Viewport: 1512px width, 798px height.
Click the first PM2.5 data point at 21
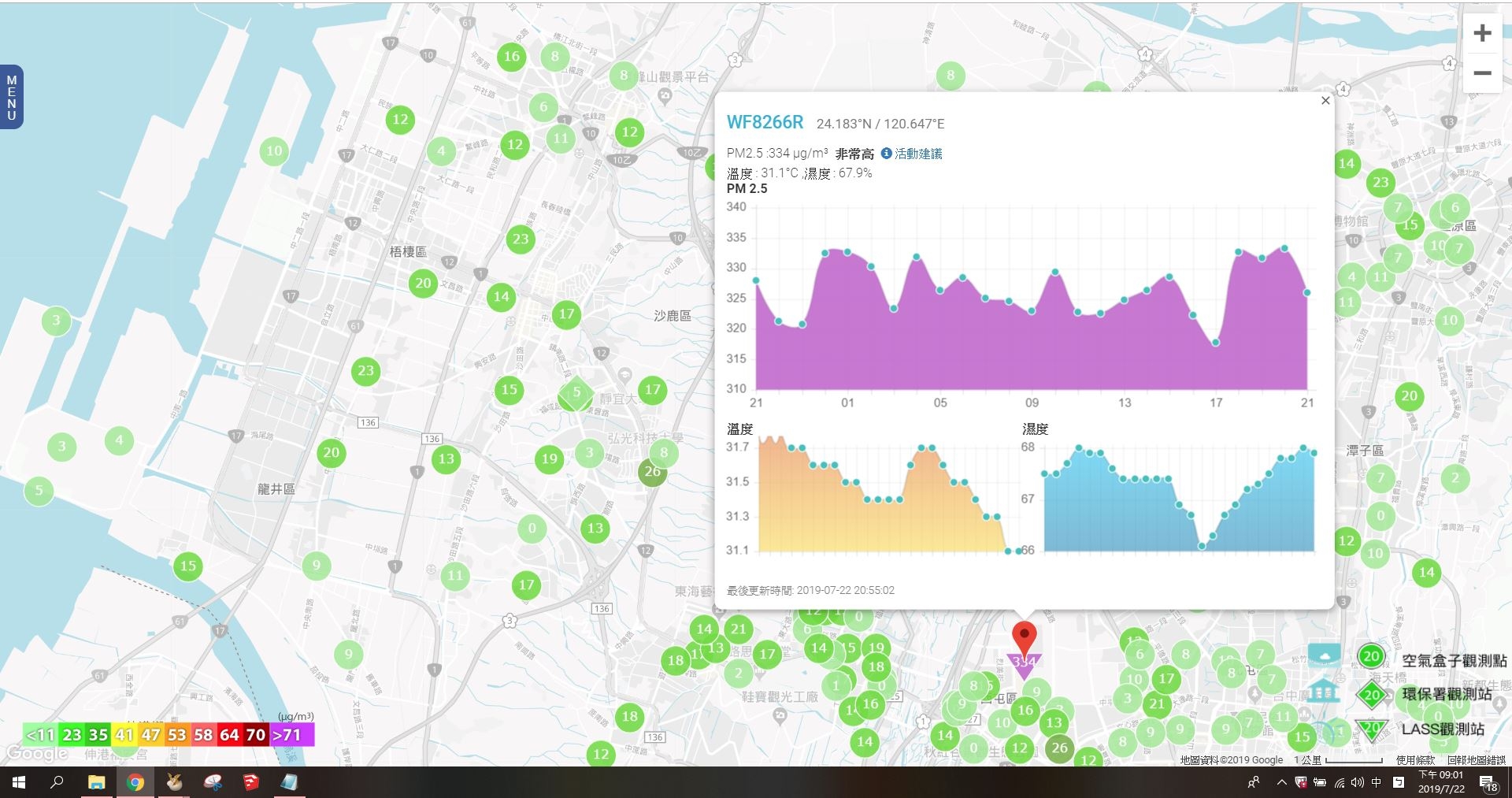[756, 280]
